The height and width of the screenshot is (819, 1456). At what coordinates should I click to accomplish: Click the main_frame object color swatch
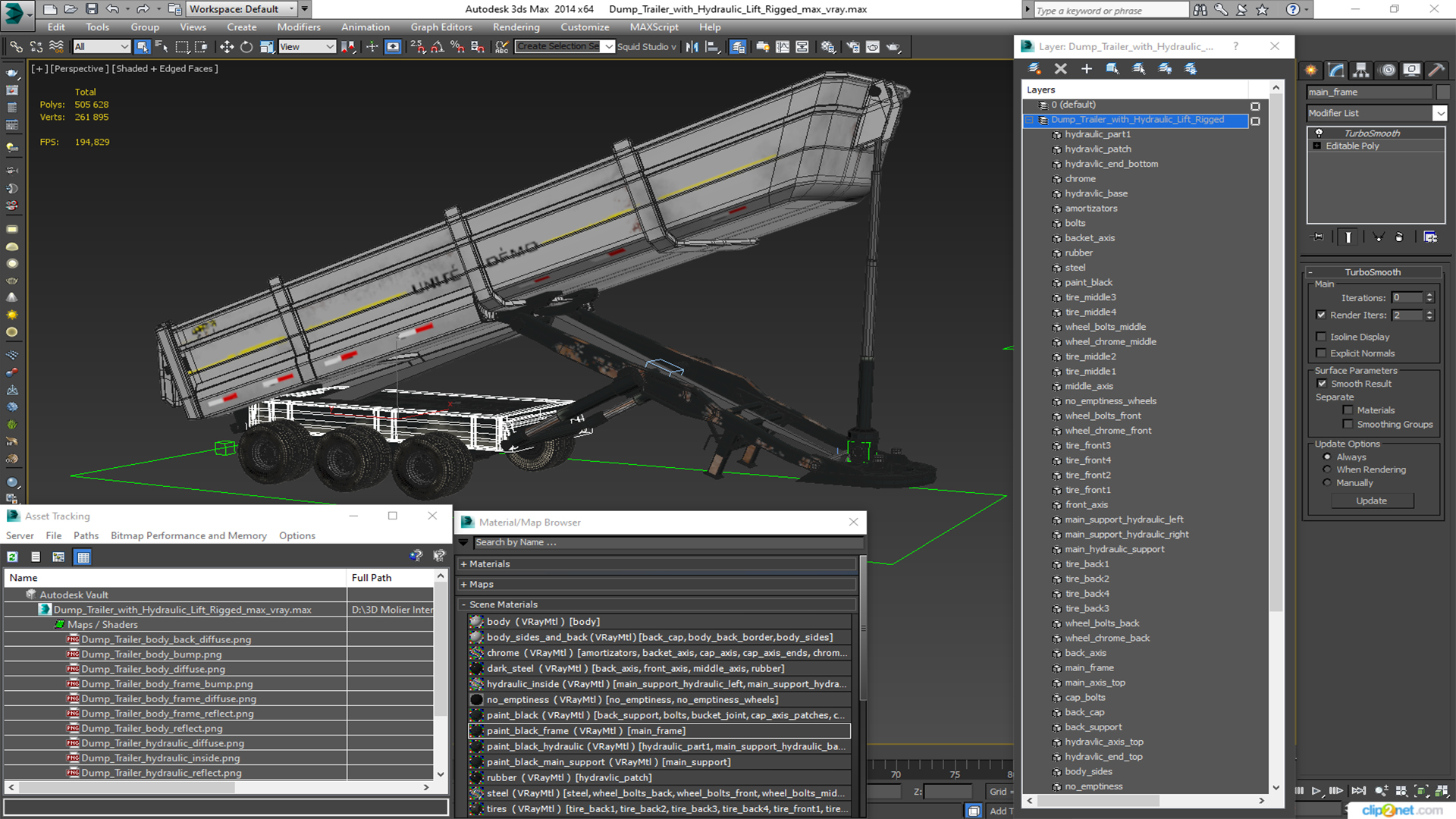pyautogui.click(x=1443, y=92)
